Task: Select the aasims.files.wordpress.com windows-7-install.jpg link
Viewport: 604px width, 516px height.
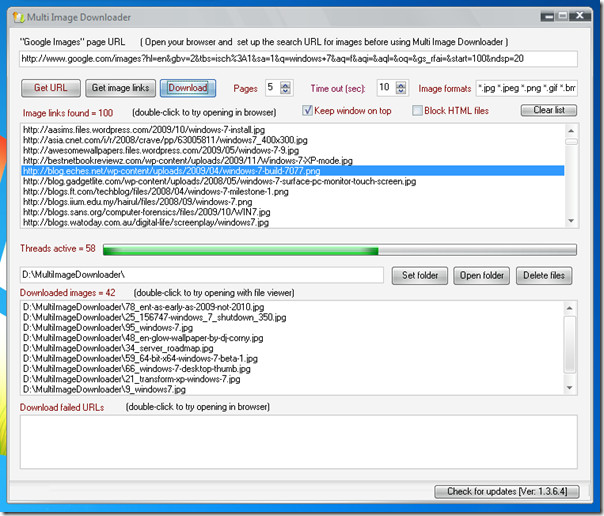Action: point(159,128)
